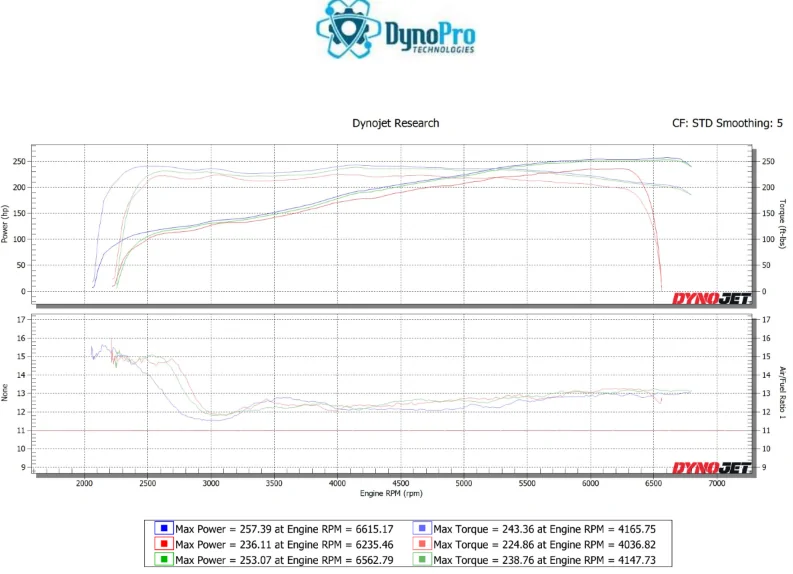This screenshot has height=574, width=793.
Task: Click the 3500 RPM tick label
Action: click(274, 483)
